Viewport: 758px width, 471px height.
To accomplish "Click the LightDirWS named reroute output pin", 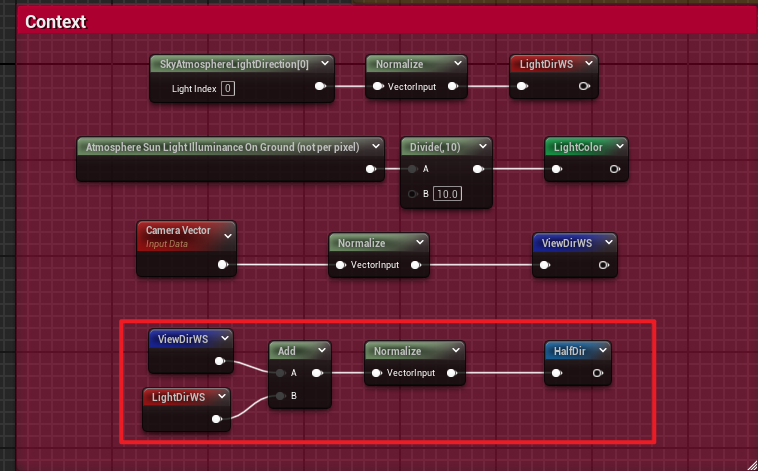I will tap(584, 87).
